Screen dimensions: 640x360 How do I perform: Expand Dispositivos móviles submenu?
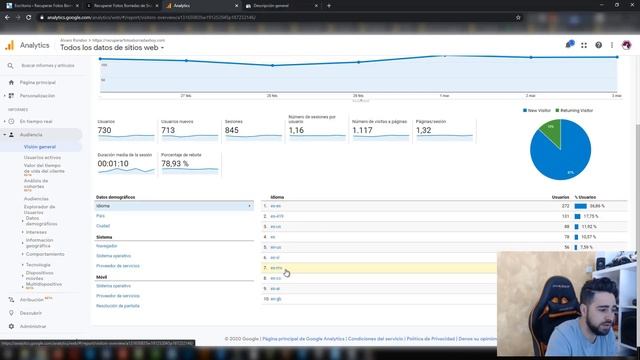(x=22, y=276)
